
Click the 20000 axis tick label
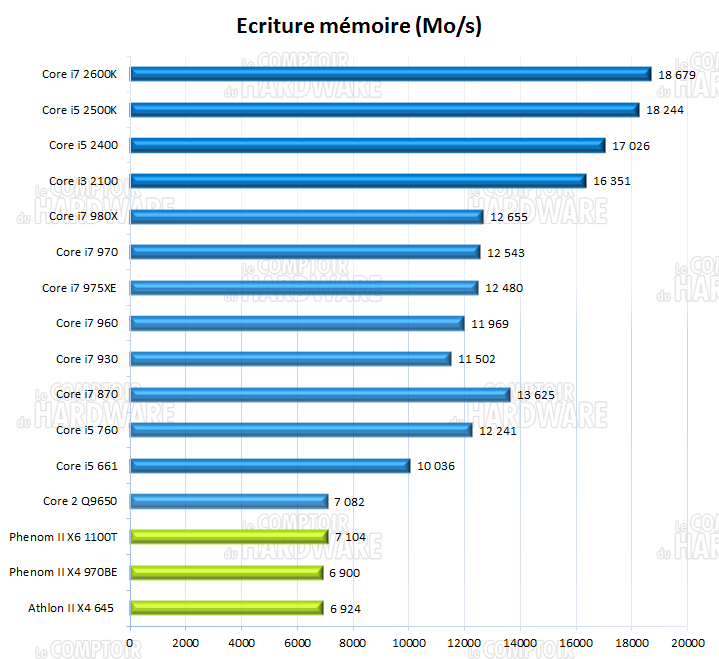tap(687, 644)
